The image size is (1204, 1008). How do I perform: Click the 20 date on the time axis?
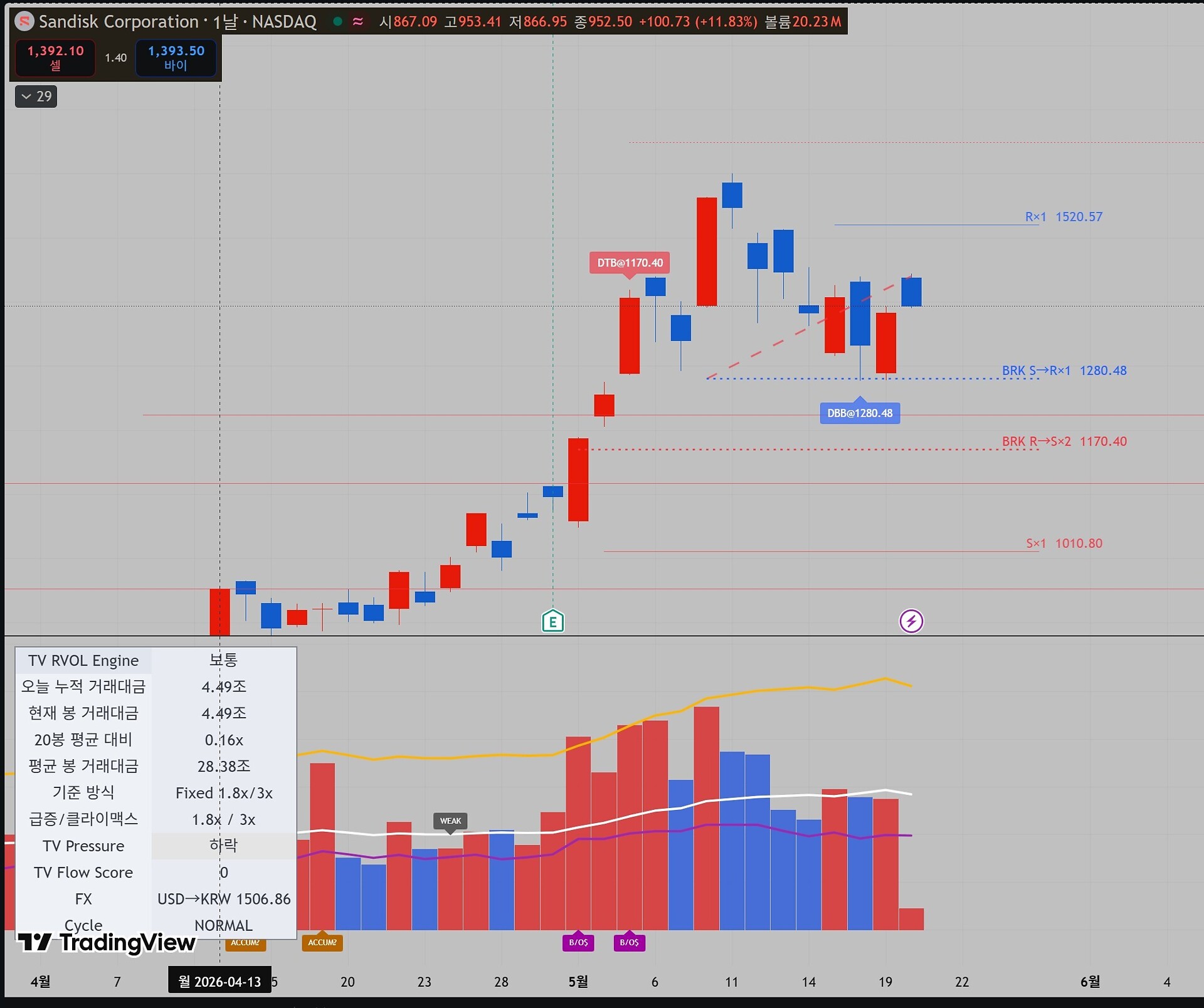coord(347,982)
